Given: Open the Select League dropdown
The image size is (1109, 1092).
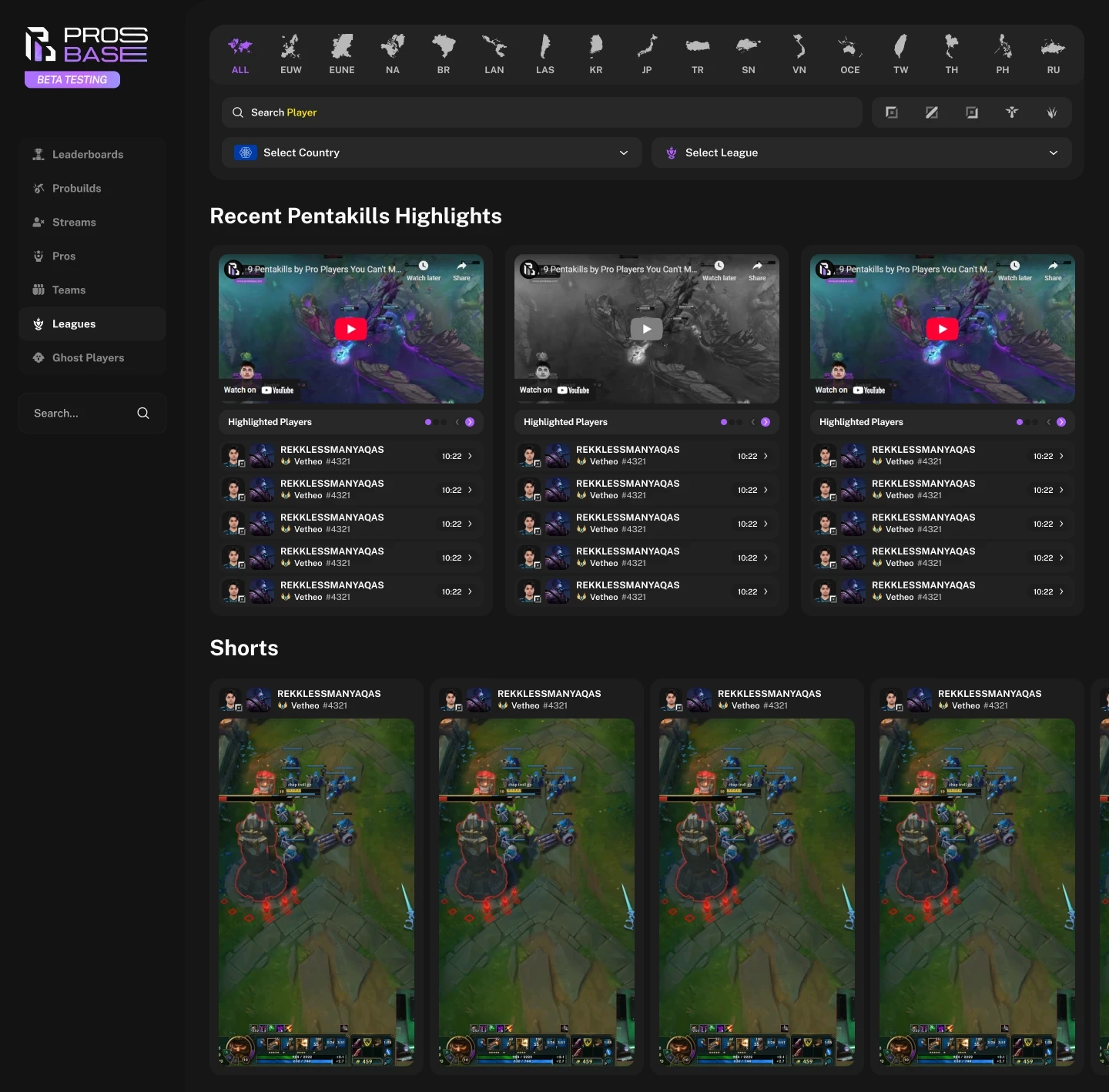Looking at the screenshot, I should click(x=862, y=152).
